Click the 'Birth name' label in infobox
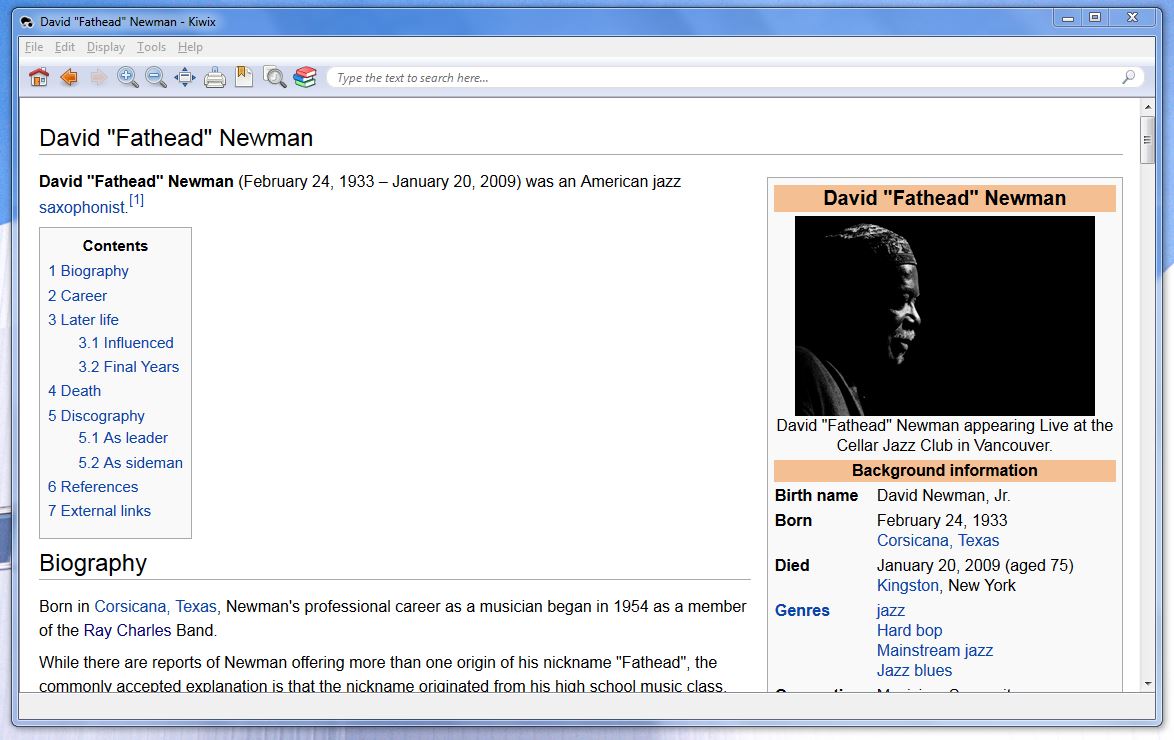The image size is (1174, 740). pos(816,496)
